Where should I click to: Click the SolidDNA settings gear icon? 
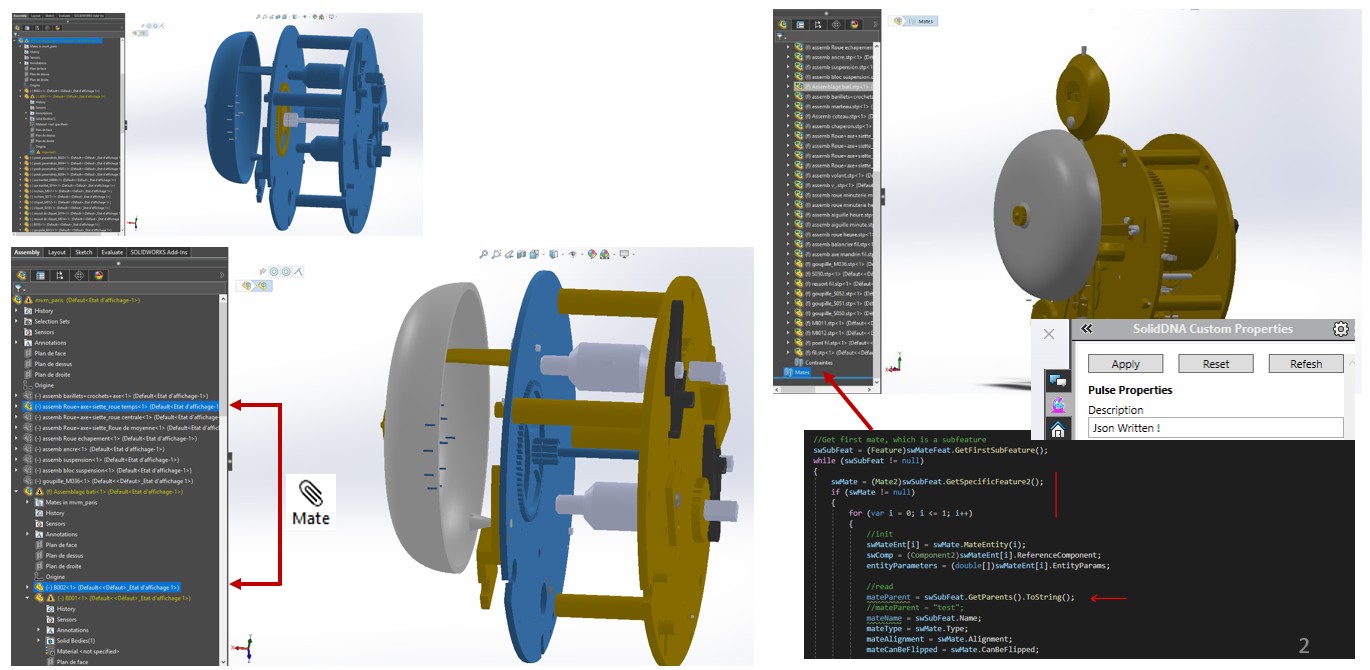click(x=1341, y=329)
